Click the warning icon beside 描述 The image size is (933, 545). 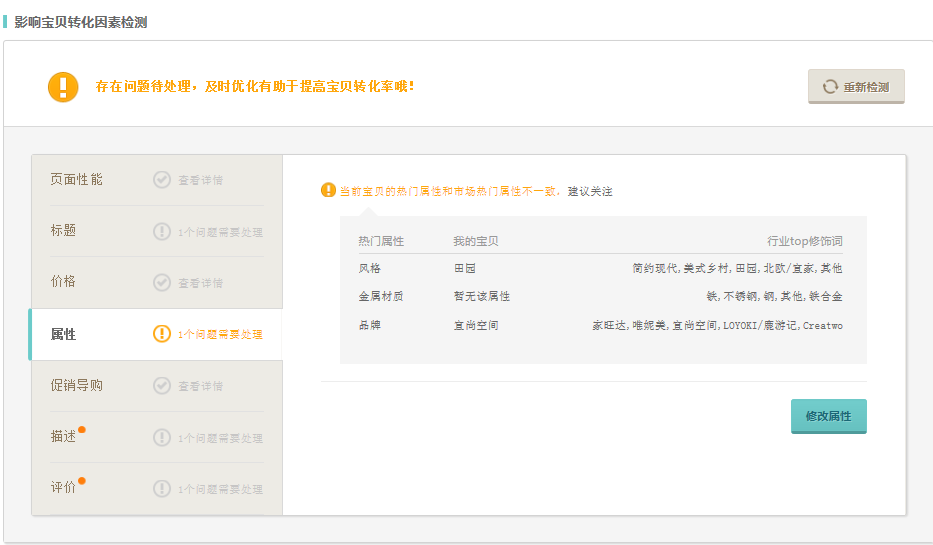click(162, 437)
